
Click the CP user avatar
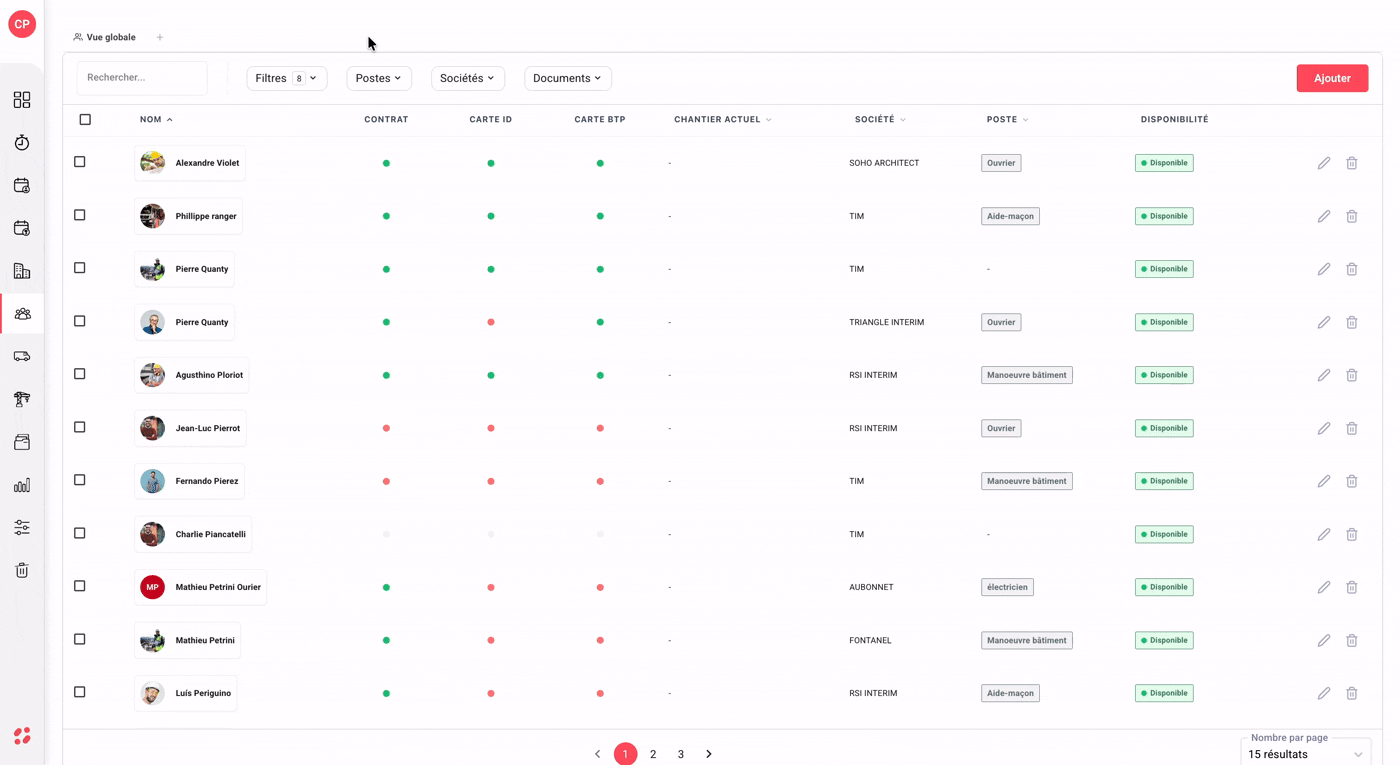pyautogui.click(x=22, y=24)
